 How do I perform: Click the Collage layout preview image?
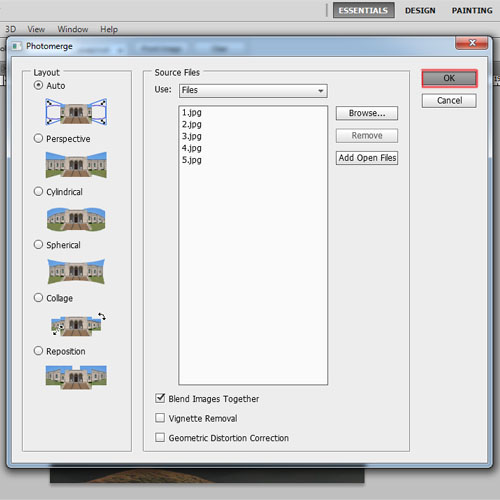(x=78, y=324)
